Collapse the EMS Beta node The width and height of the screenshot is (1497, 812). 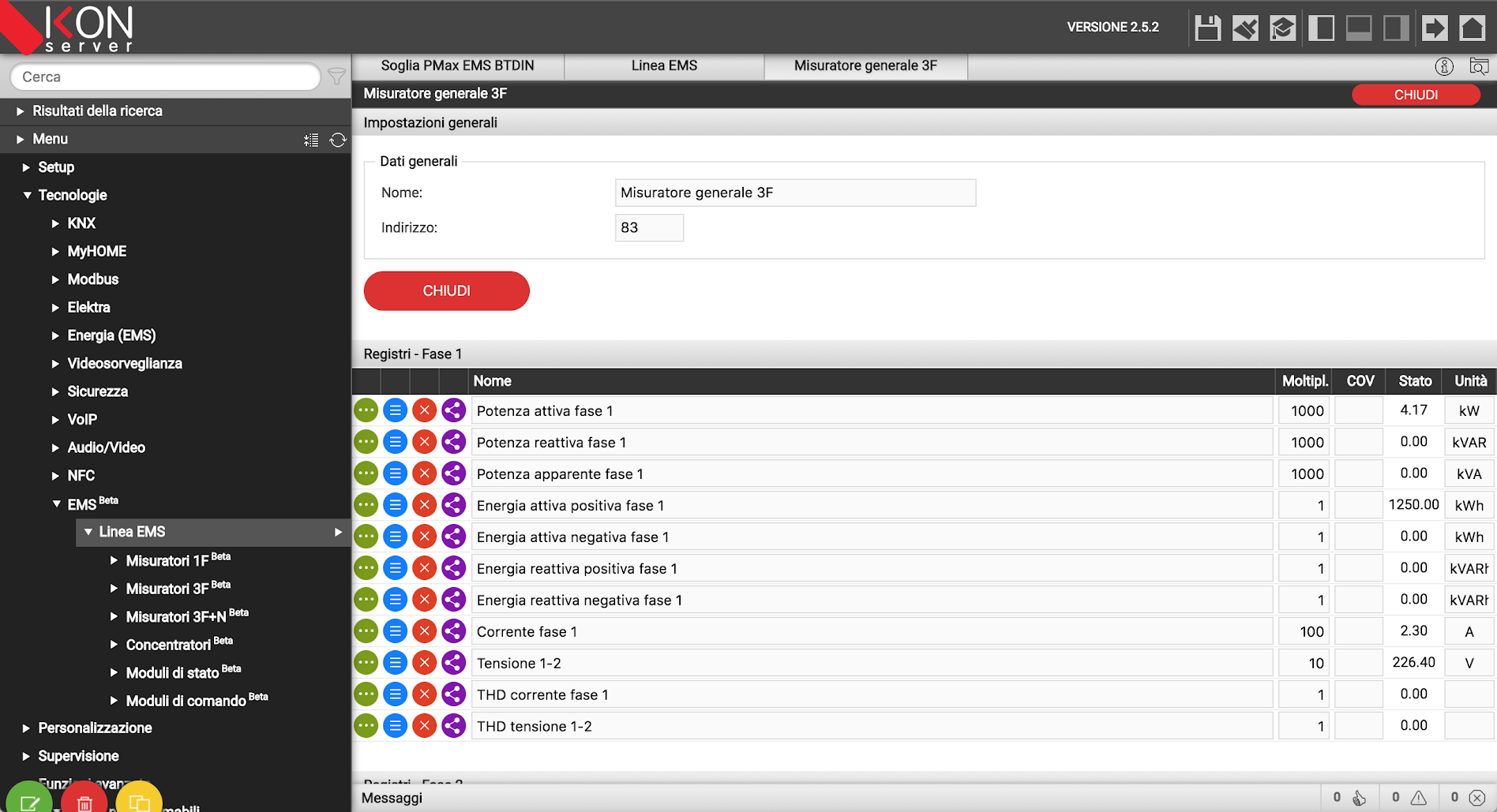tap(56, 503)
